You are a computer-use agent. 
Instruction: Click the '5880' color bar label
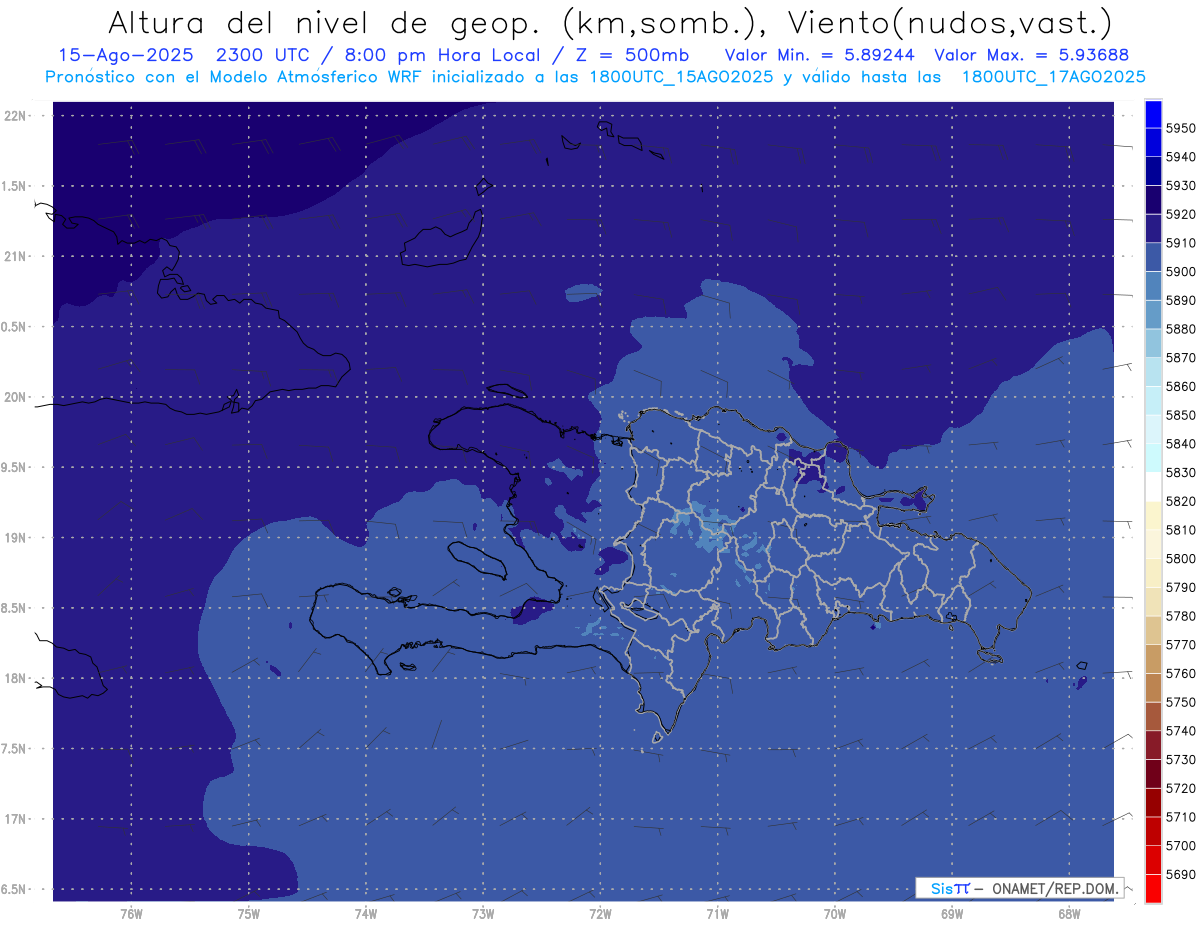(x=1180, y=329)
